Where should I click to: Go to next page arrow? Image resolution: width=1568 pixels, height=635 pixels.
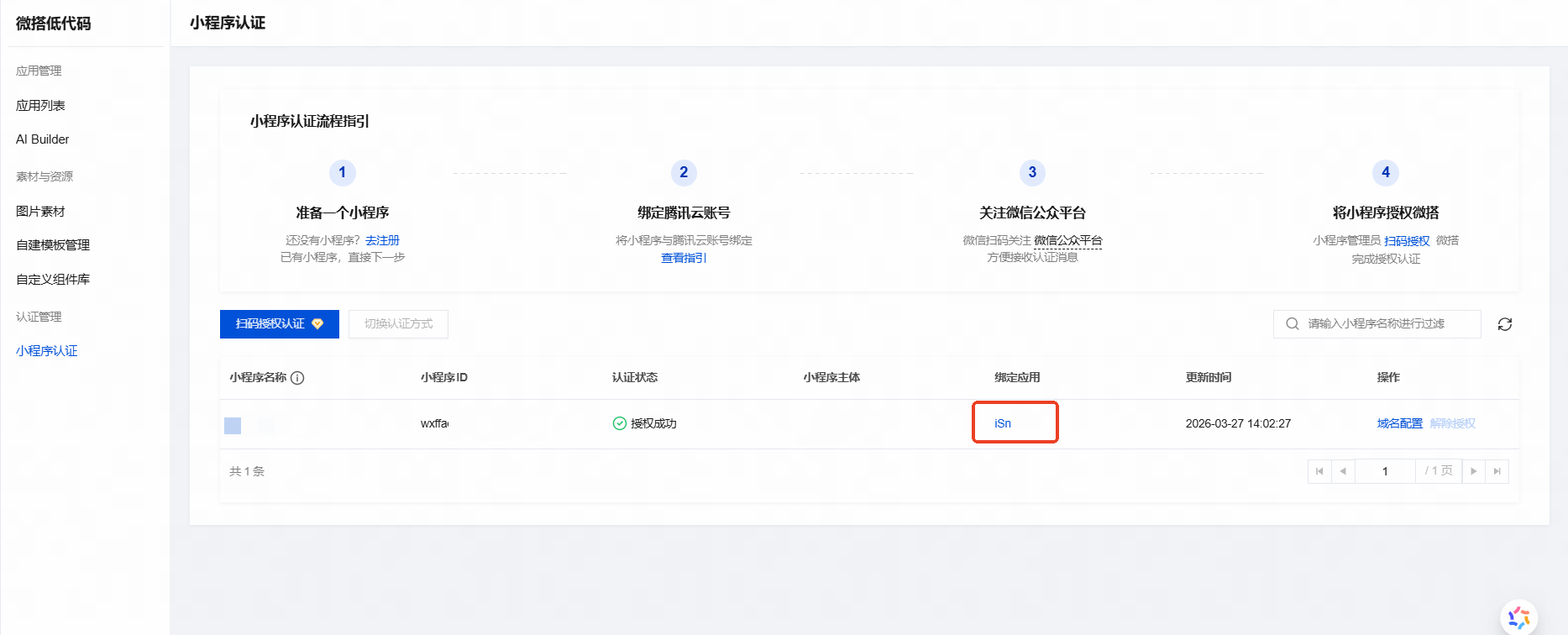click(x=1474, y=471)
